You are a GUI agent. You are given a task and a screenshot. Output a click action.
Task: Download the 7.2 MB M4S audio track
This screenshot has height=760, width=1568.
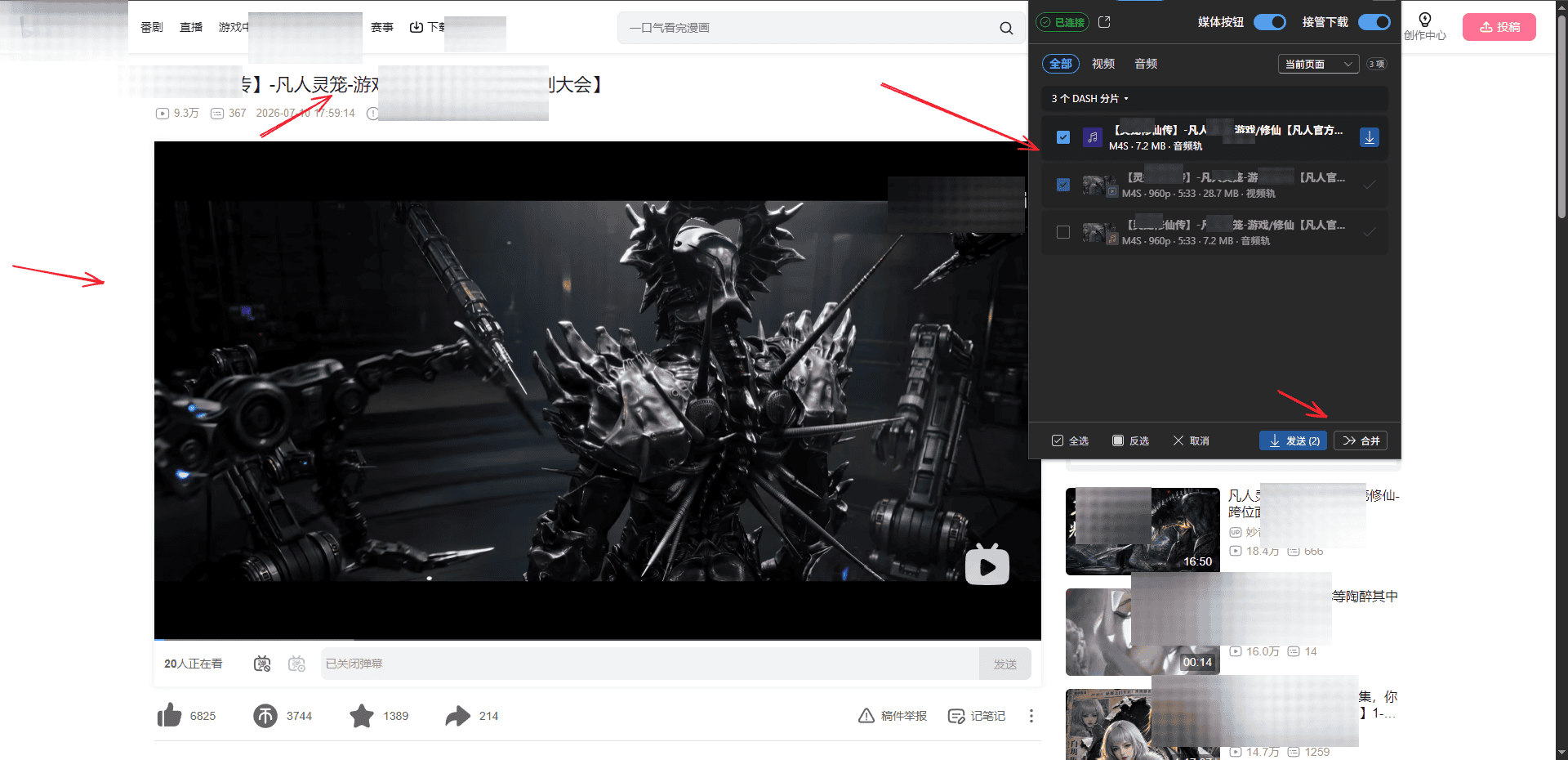1370,137
